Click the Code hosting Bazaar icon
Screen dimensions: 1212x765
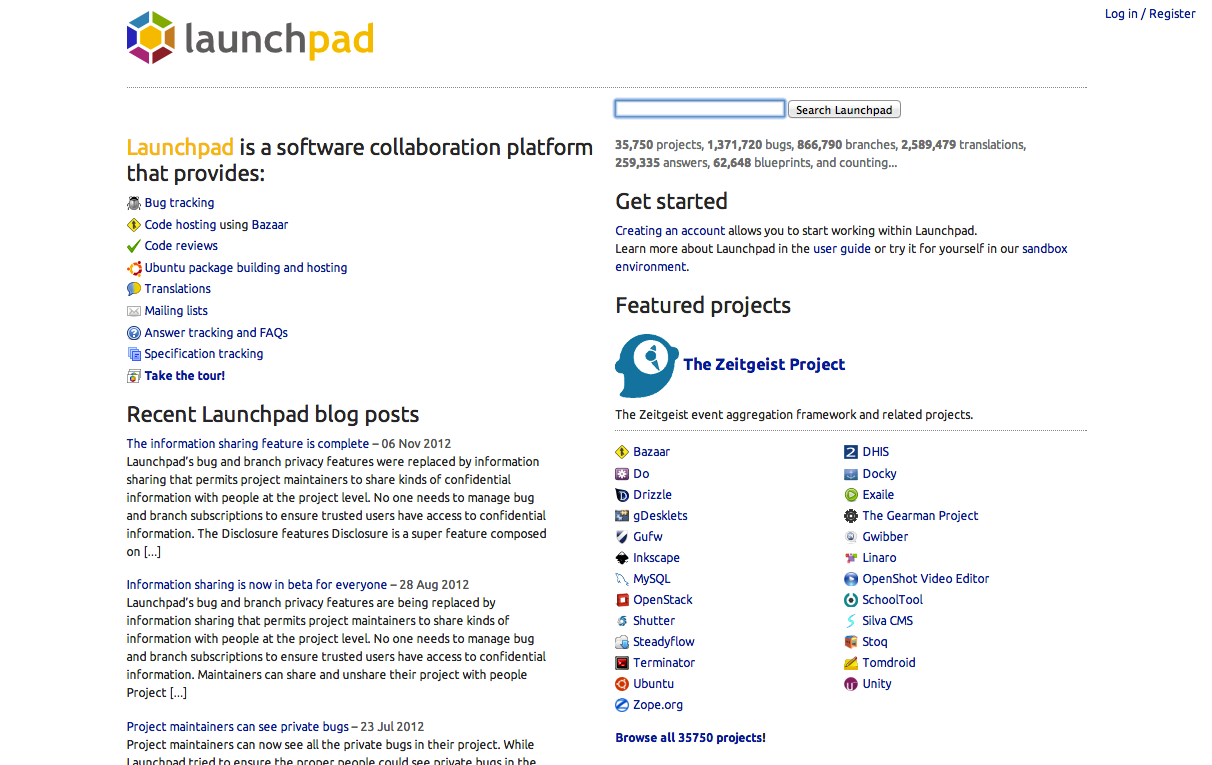click(x=134, y=225)
